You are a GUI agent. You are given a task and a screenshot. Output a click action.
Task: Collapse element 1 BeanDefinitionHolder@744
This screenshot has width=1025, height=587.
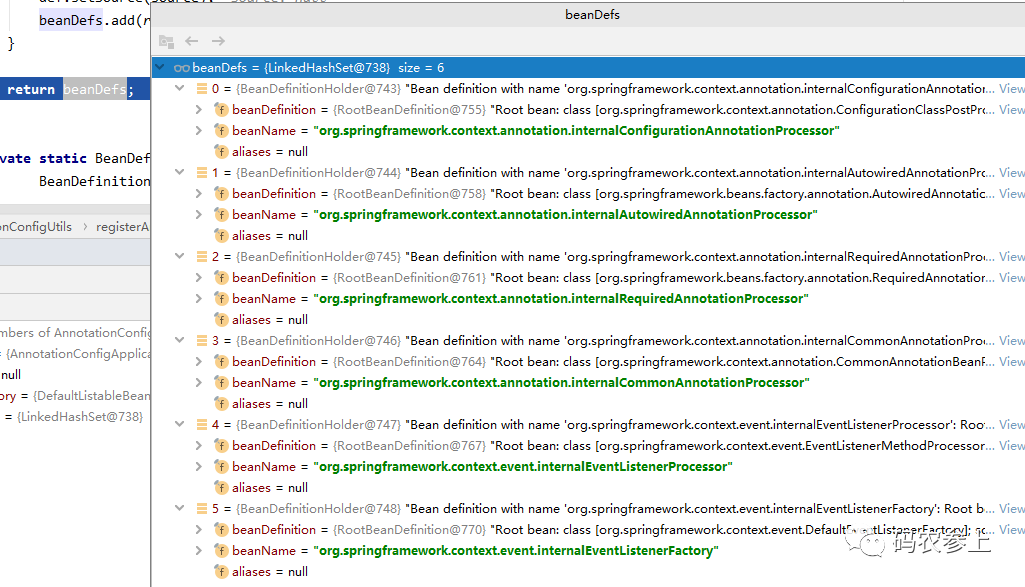pos(180,173)
